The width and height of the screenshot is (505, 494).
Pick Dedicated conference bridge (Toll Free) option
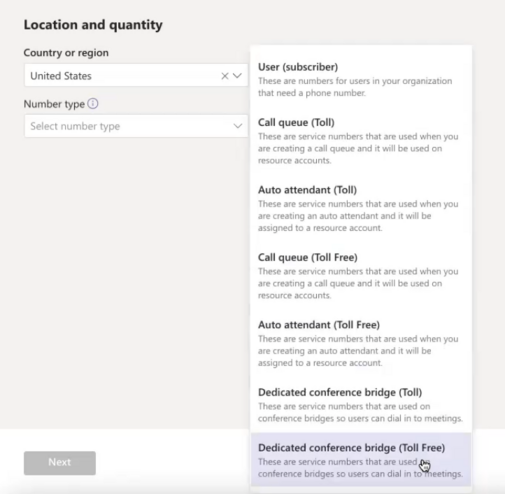coord(361,460)
